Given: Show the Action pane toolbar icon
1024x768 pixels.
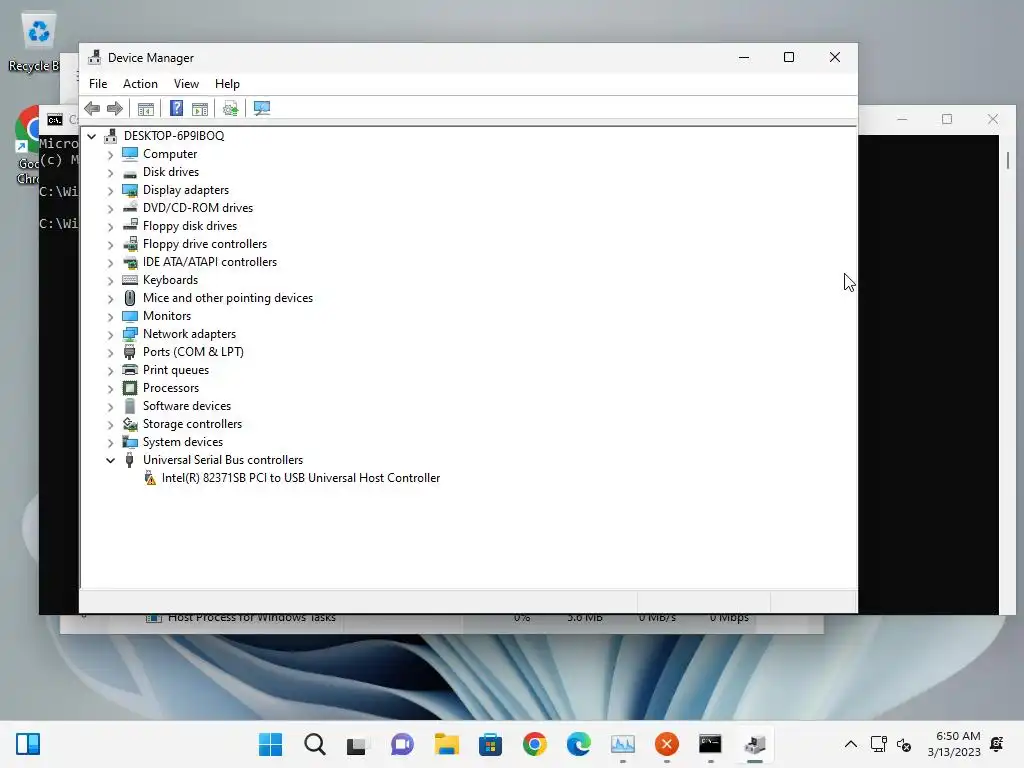Looking at the screenshot, I should click(200, 108).
